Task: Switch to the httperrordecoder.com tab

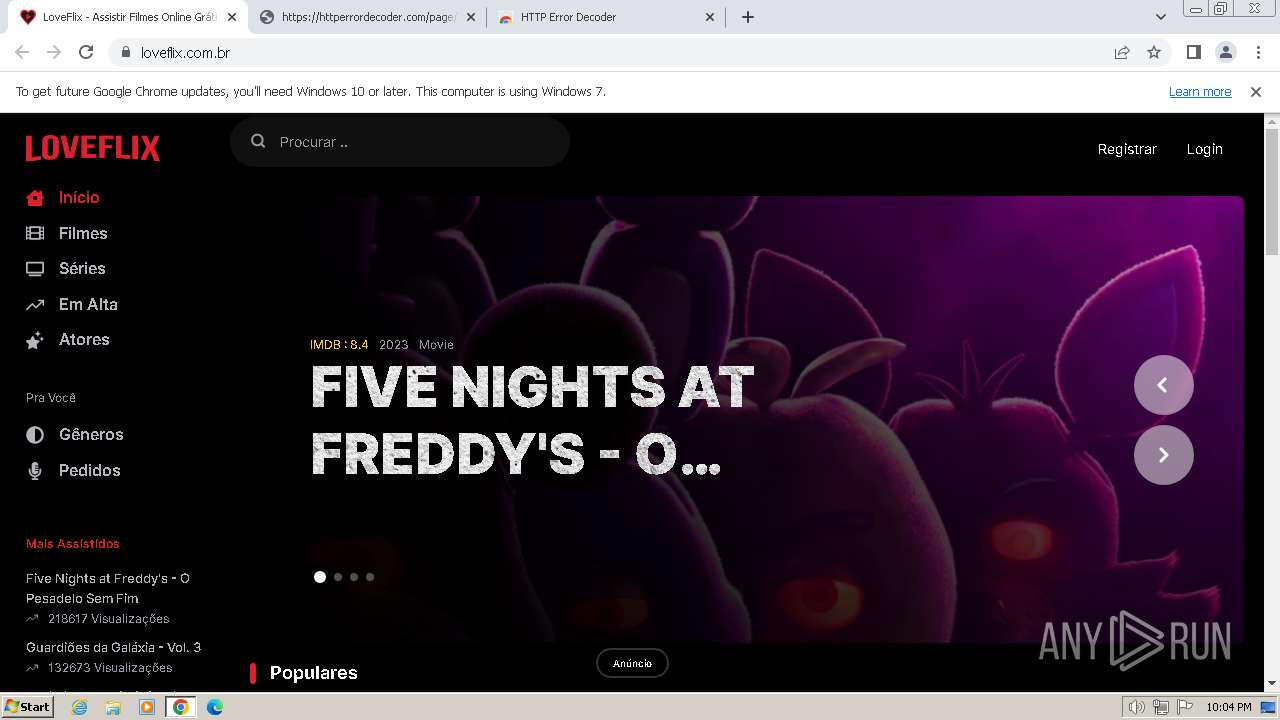Action: tap(366, 17)
